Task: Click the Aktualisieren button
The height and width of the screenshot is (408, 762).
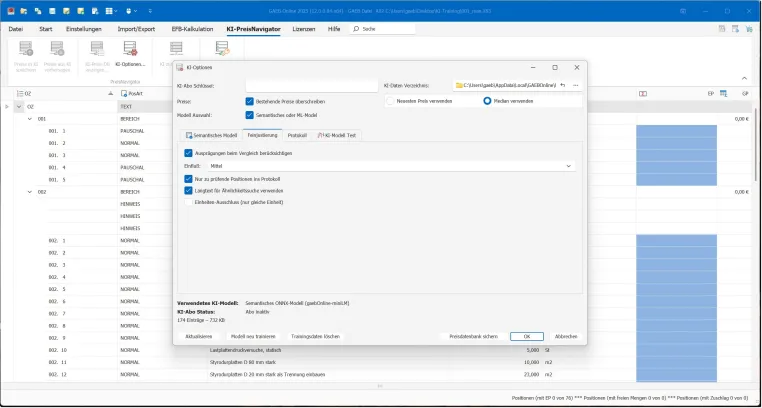Action: coord(198,336)
